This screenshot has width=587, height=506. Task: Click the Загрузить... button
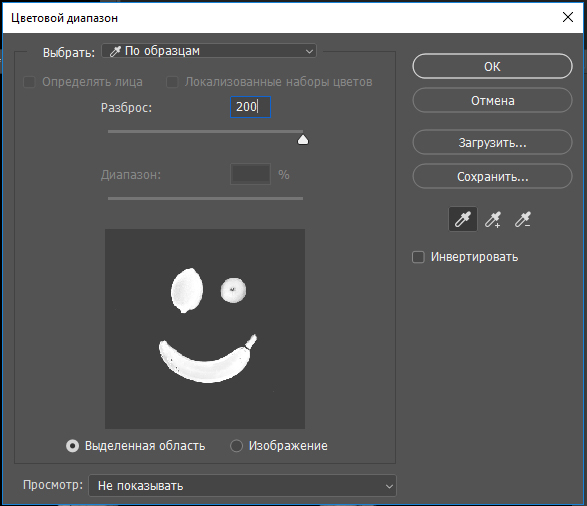[492, 142]
